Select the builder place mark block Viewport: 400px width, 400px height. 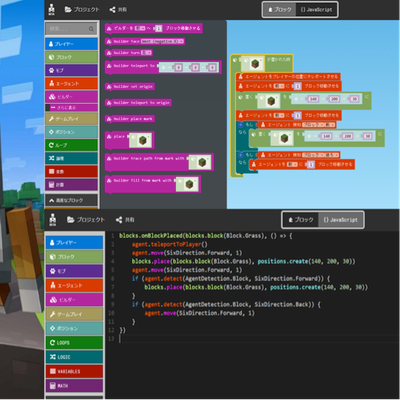[130, 119]
